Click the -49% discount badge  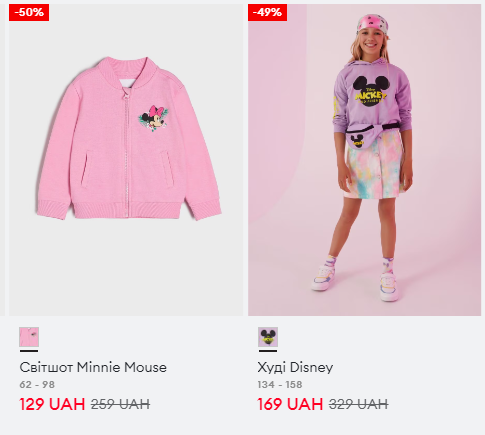pyautogui.click(x=267, y=13)
